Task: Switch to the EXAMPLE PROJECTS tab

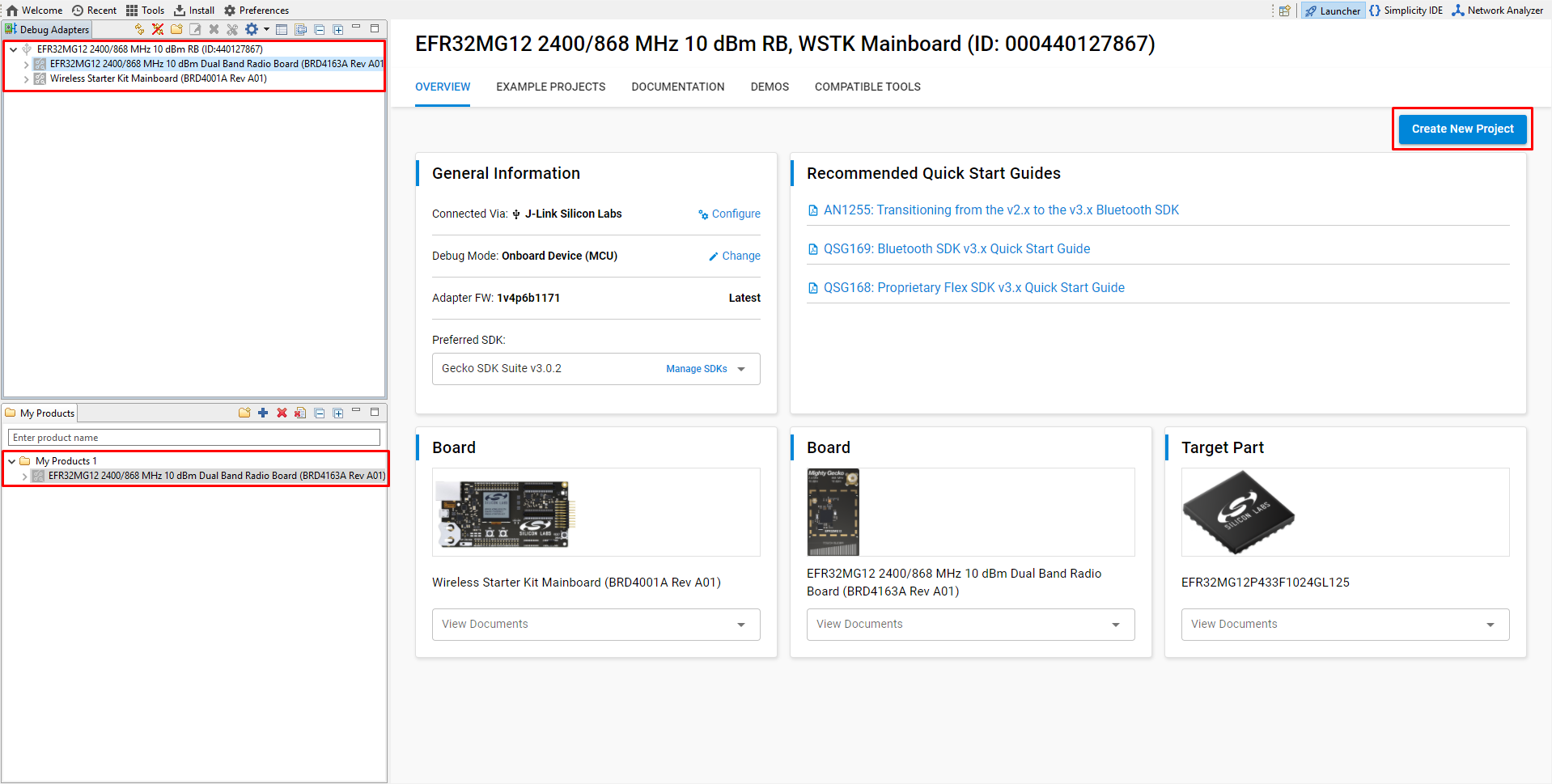Action: pos(551,87)
